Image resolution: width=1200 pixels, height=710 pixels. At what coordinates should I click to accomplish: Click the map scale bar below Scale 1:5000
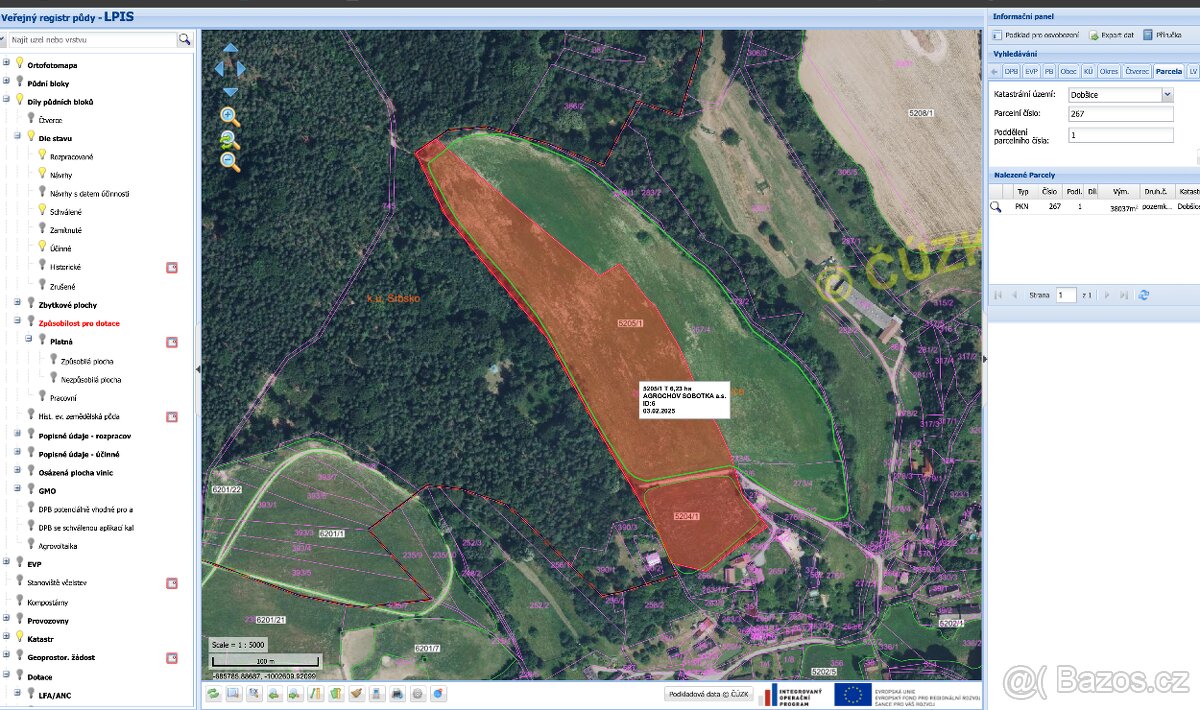[x=263, y=659]
